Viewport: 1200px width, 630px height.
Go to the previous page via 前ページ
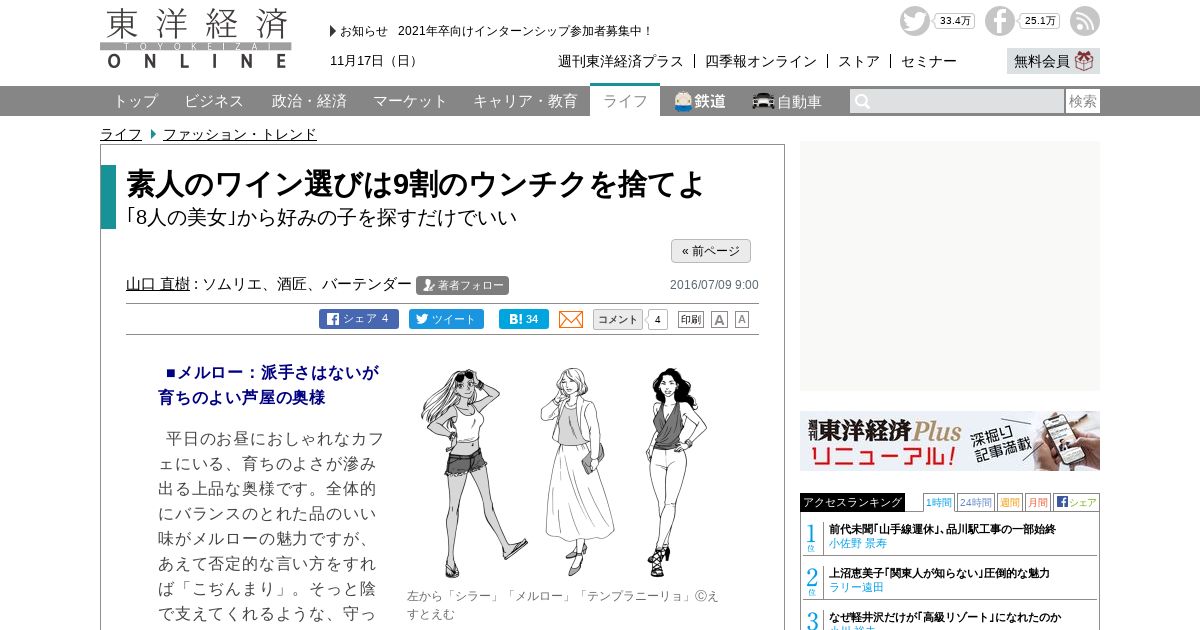point(711,251)
